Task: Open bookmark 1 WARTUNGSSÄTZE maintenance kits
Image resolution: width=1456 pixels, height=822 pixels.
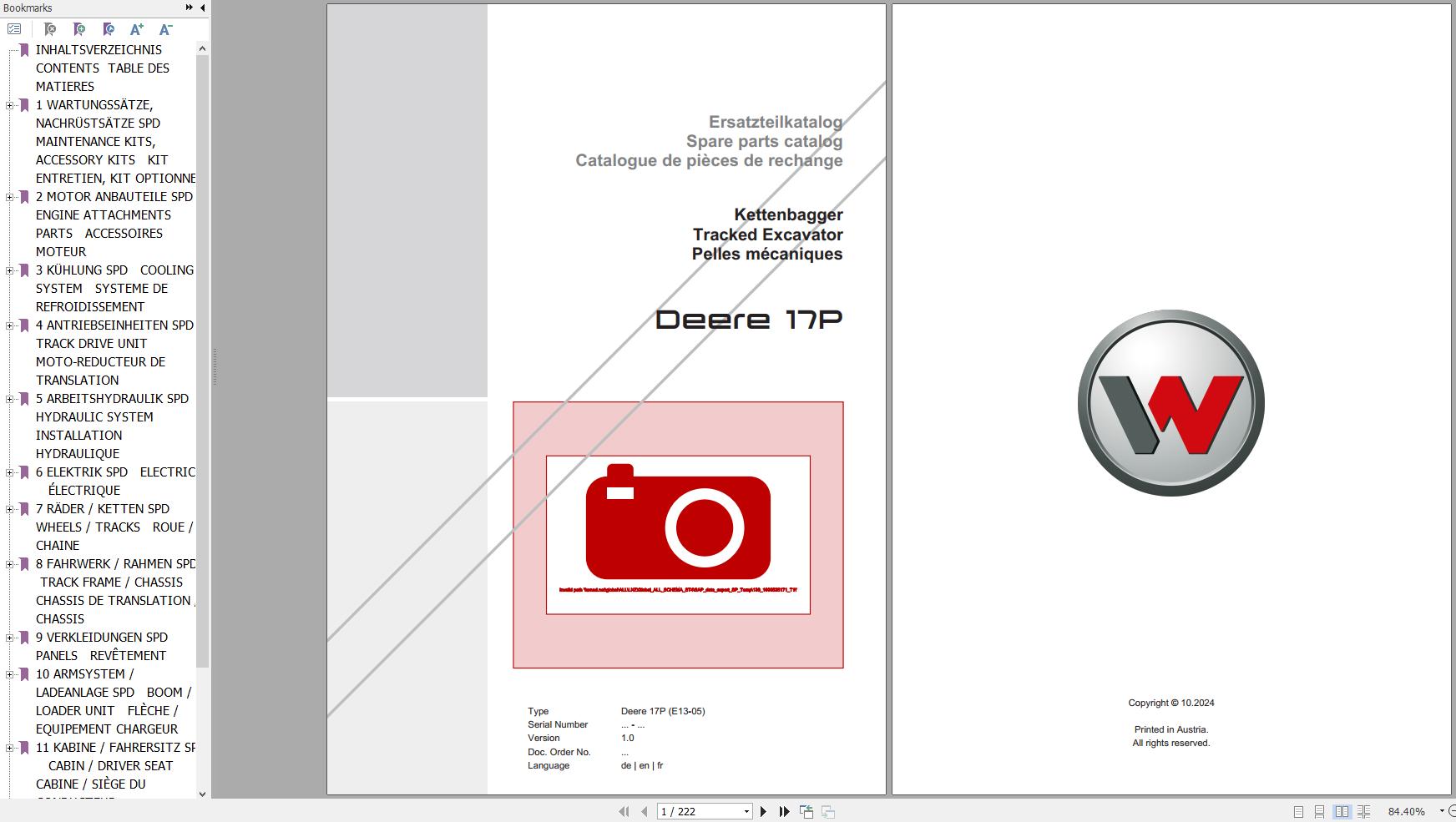Action: pos(115,142)
